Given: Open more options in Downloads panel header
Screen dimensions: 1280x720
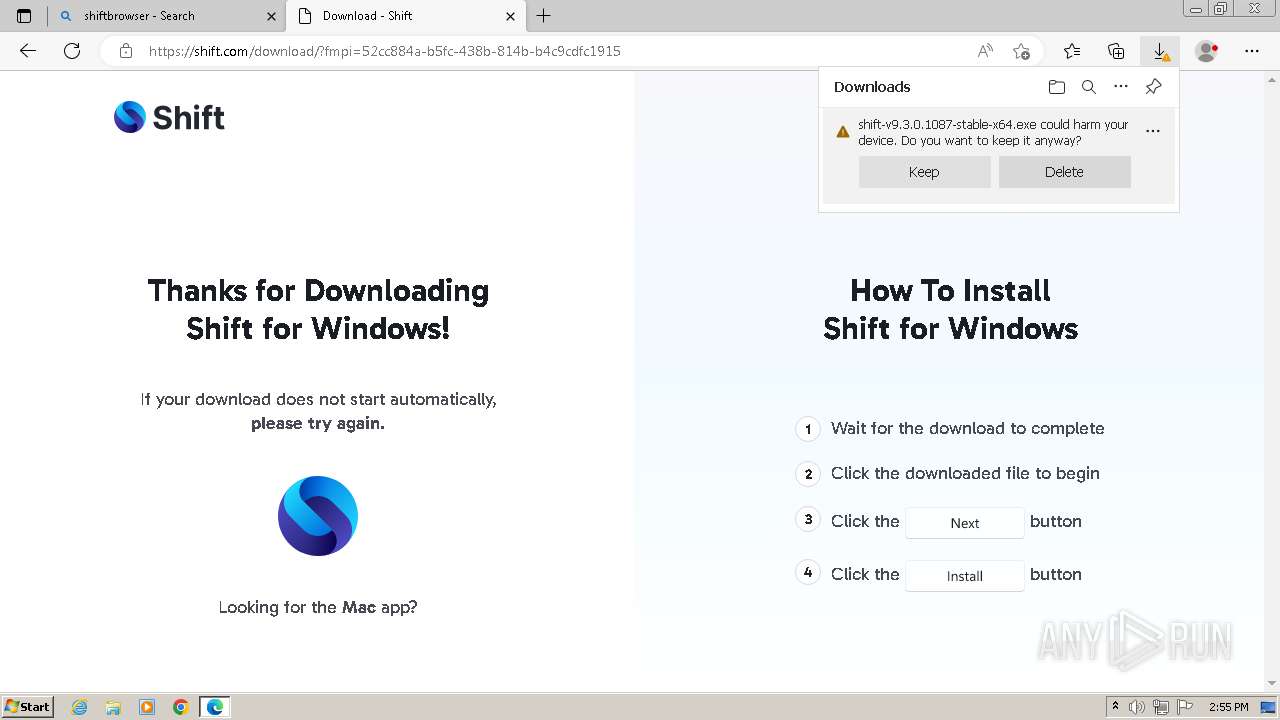Looking at the screenshot, I should [1121, 87].
